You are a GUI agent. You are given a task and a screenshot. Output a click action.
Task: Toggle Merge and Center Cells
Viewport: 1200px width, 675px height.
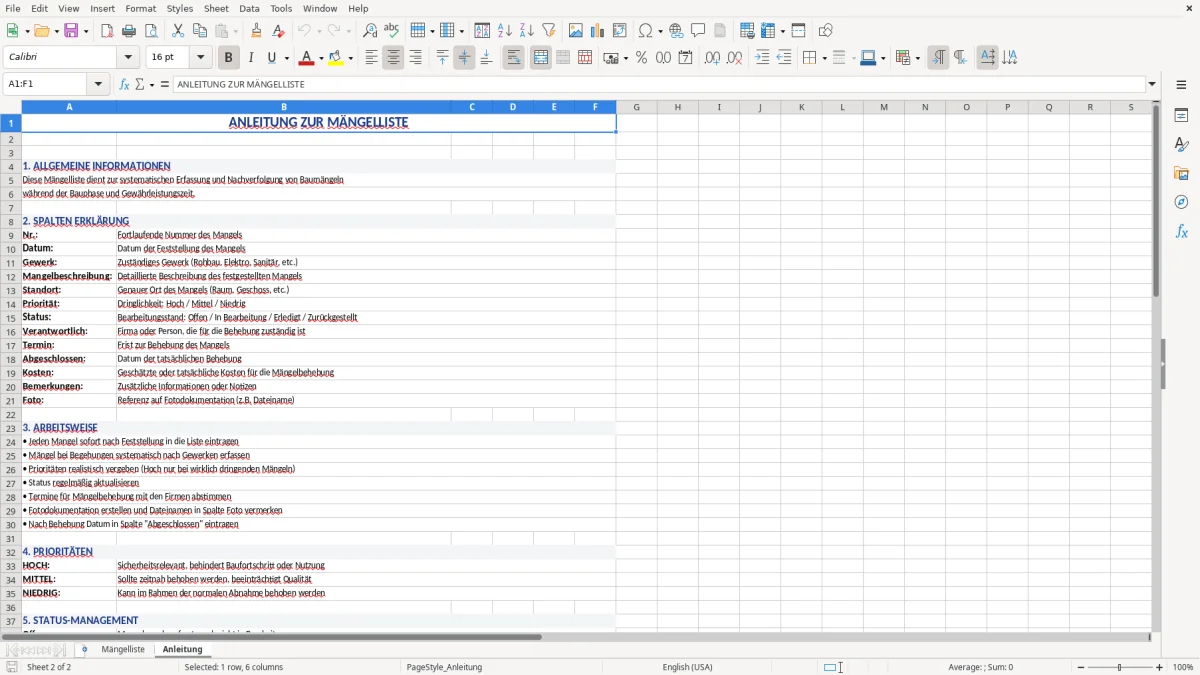pyautogui.click(x=539, y=57)
